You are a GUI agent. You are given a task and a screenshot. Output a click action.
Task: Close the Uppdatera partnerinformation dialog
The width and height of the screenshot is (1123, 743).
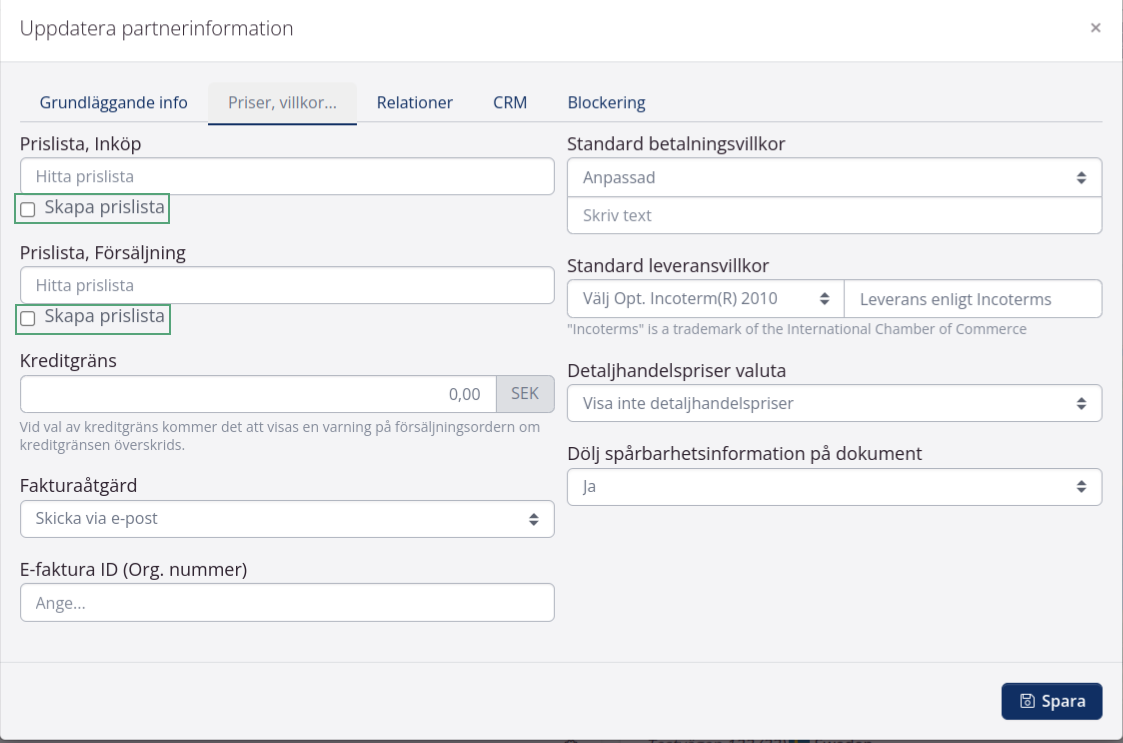click(x=1095, y=28)
